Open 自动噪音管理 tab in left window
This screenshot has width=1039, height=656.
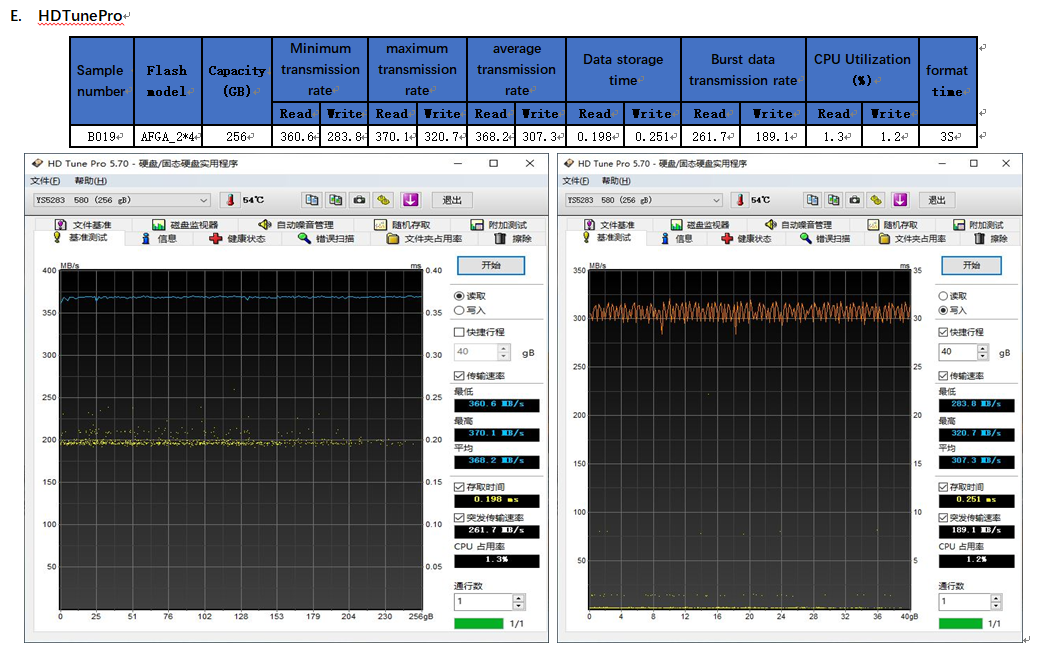pos(296,225)
